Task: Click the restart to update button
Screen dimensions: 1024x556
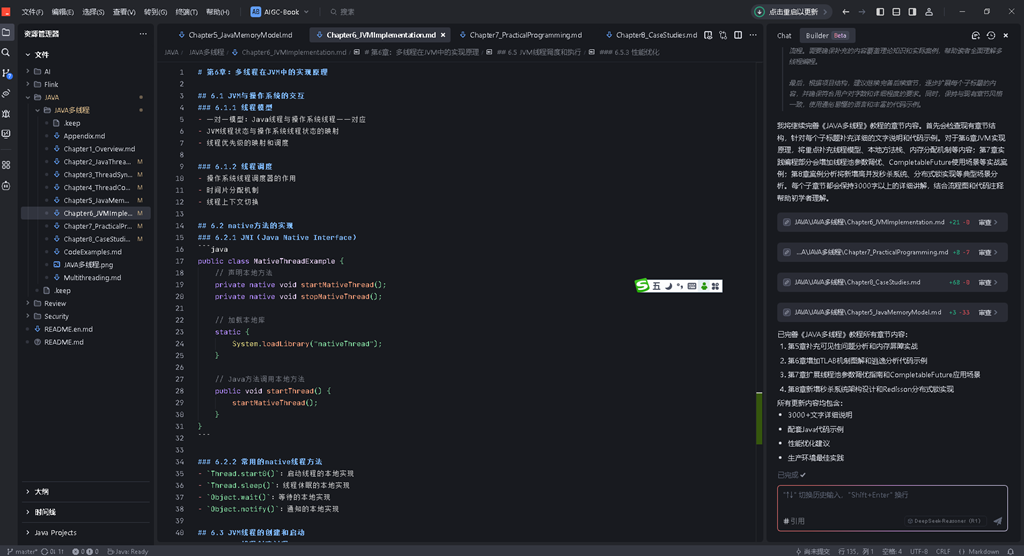Action: coord(792,12)
